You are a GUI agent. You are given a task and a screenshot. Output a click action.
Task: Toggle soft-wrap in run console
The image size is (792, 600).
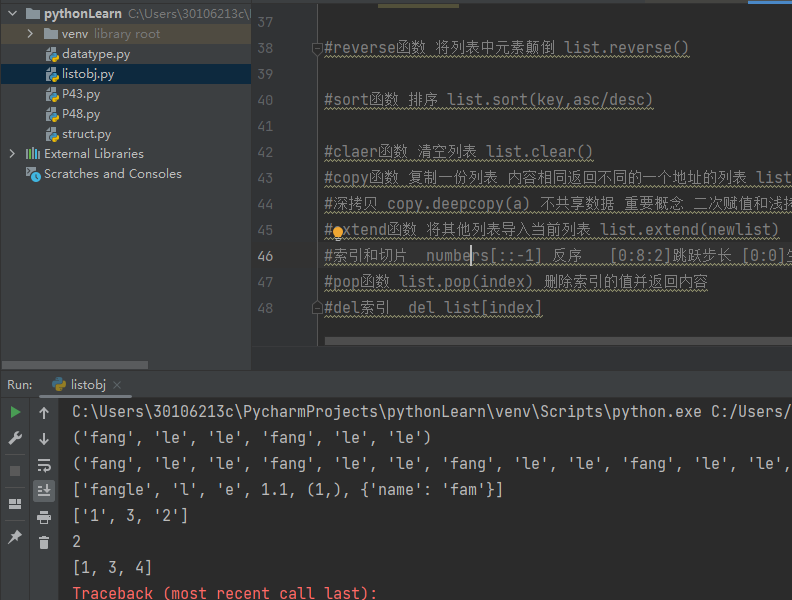point(44,465)
